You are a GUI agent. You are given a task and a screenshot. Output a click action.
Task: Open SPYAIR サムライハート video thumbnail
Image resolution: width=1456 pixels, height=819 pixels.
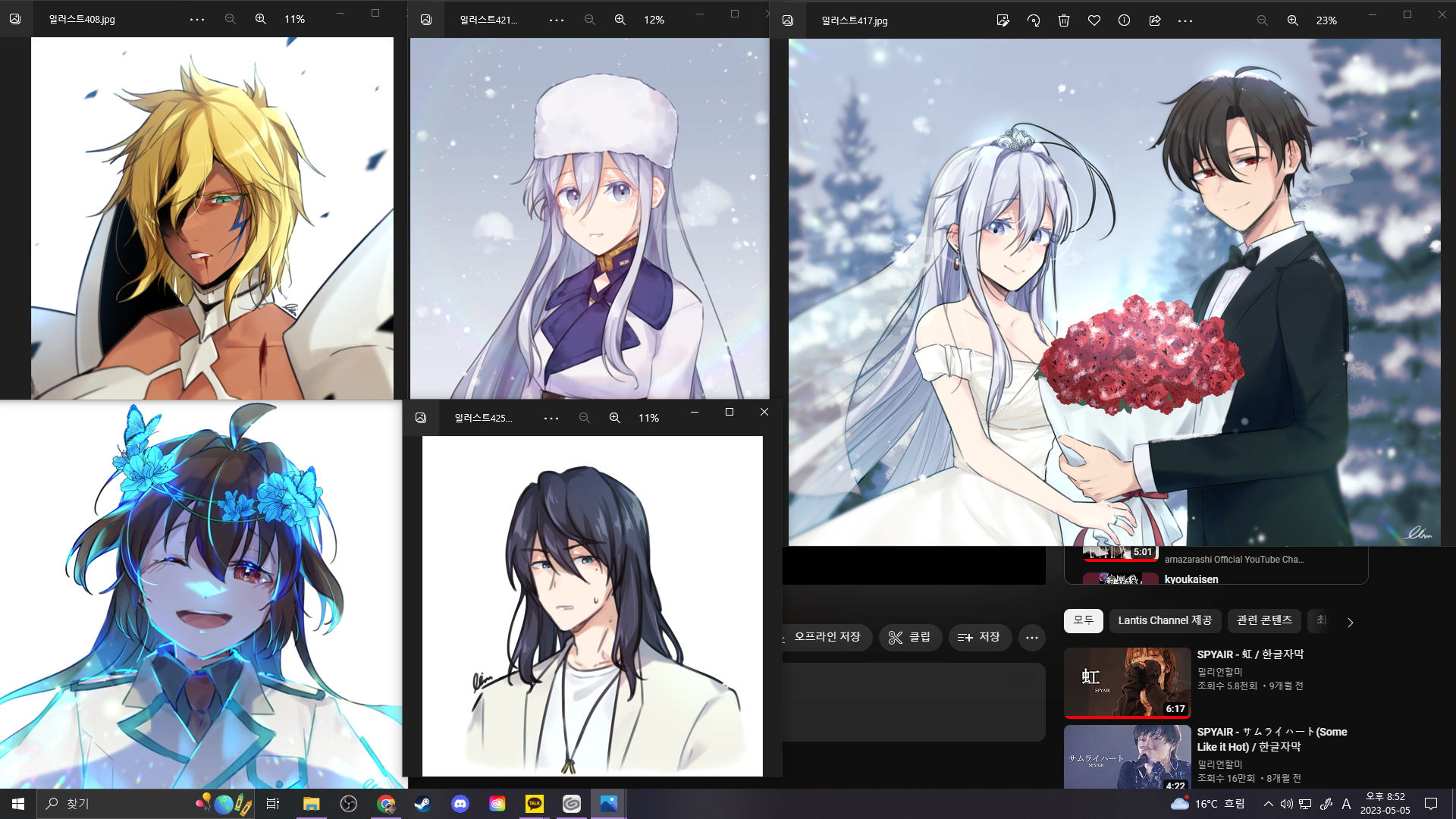1127,757
